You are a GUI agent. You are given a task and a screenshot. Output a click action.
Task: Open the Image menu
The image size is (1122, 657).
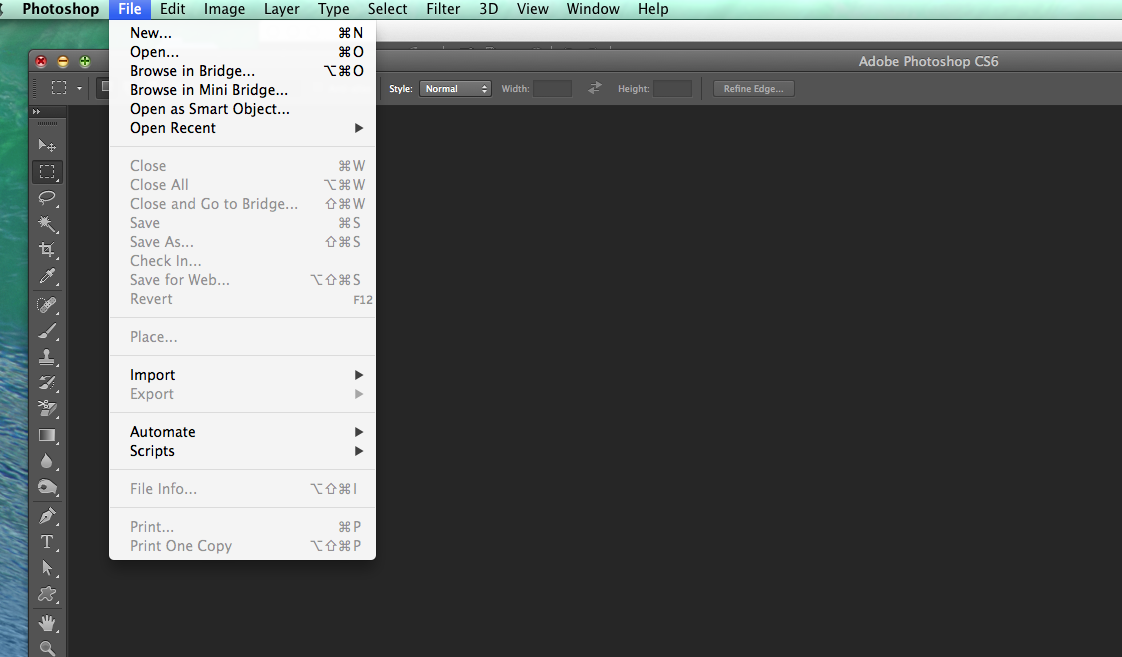[224, 9]
